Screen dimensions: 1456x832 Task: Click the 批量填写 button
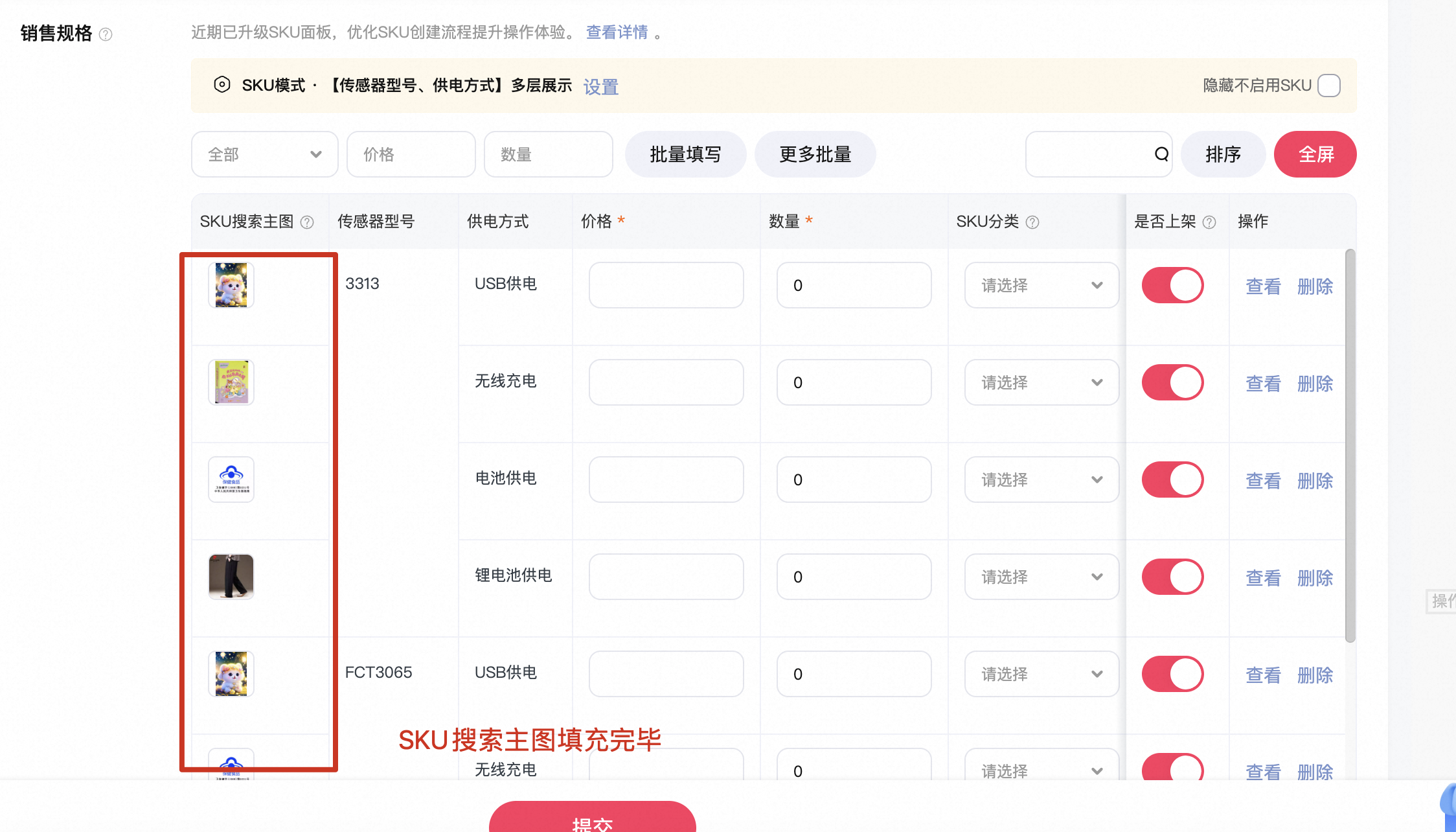(x=686, y=154)
